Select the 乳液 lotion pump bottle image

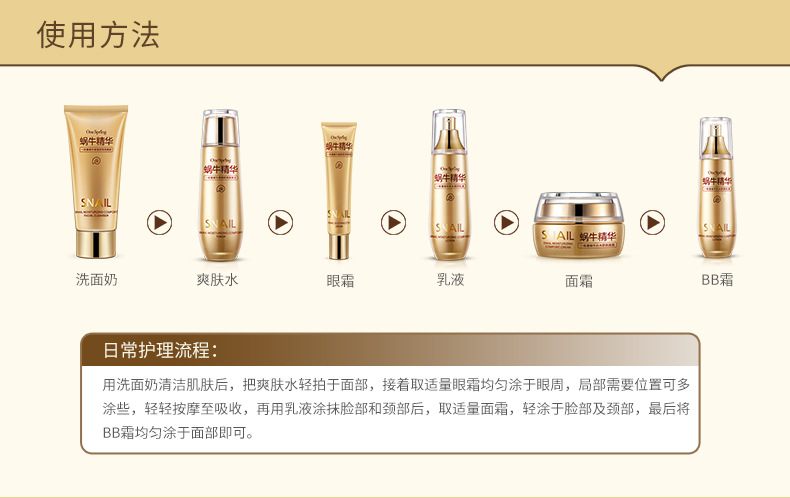[x=449, y=184]
